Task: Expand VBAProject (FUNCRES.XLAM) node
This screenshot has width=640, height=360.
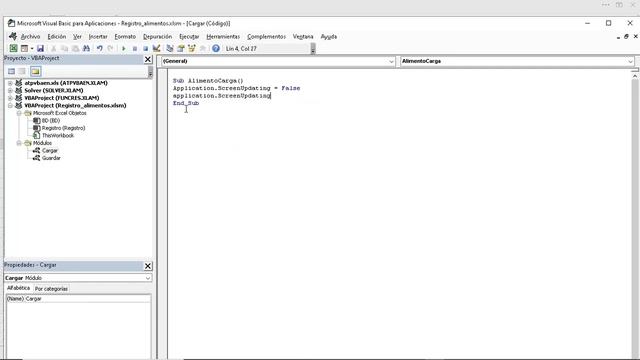Action: [10, 98]
